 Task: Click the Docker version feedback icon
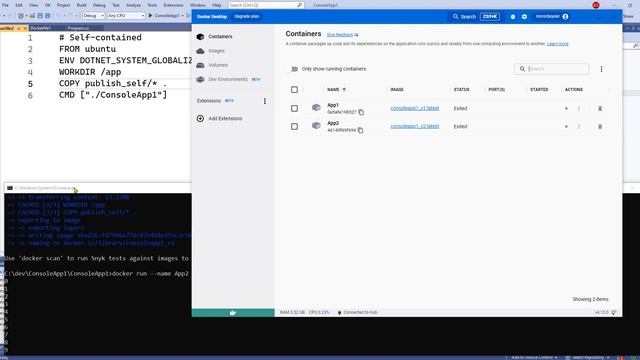pyautogui.click(x=614, y=312)
